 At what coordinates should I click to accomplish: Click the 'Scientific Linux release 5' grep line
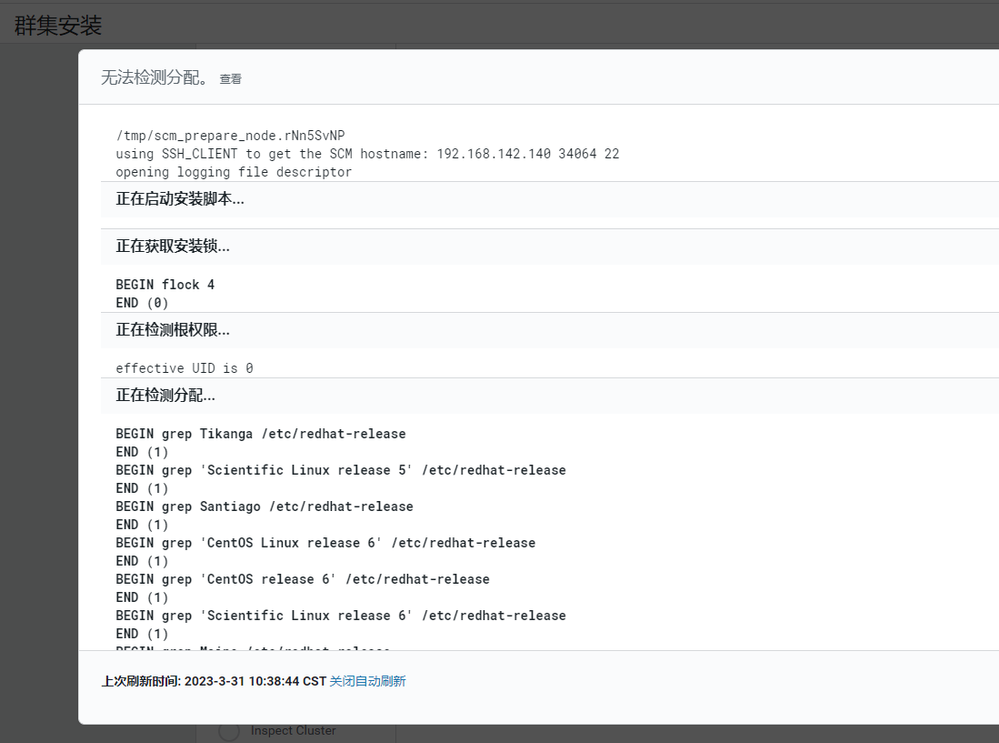pyautogui.click(x=341, y=470)
